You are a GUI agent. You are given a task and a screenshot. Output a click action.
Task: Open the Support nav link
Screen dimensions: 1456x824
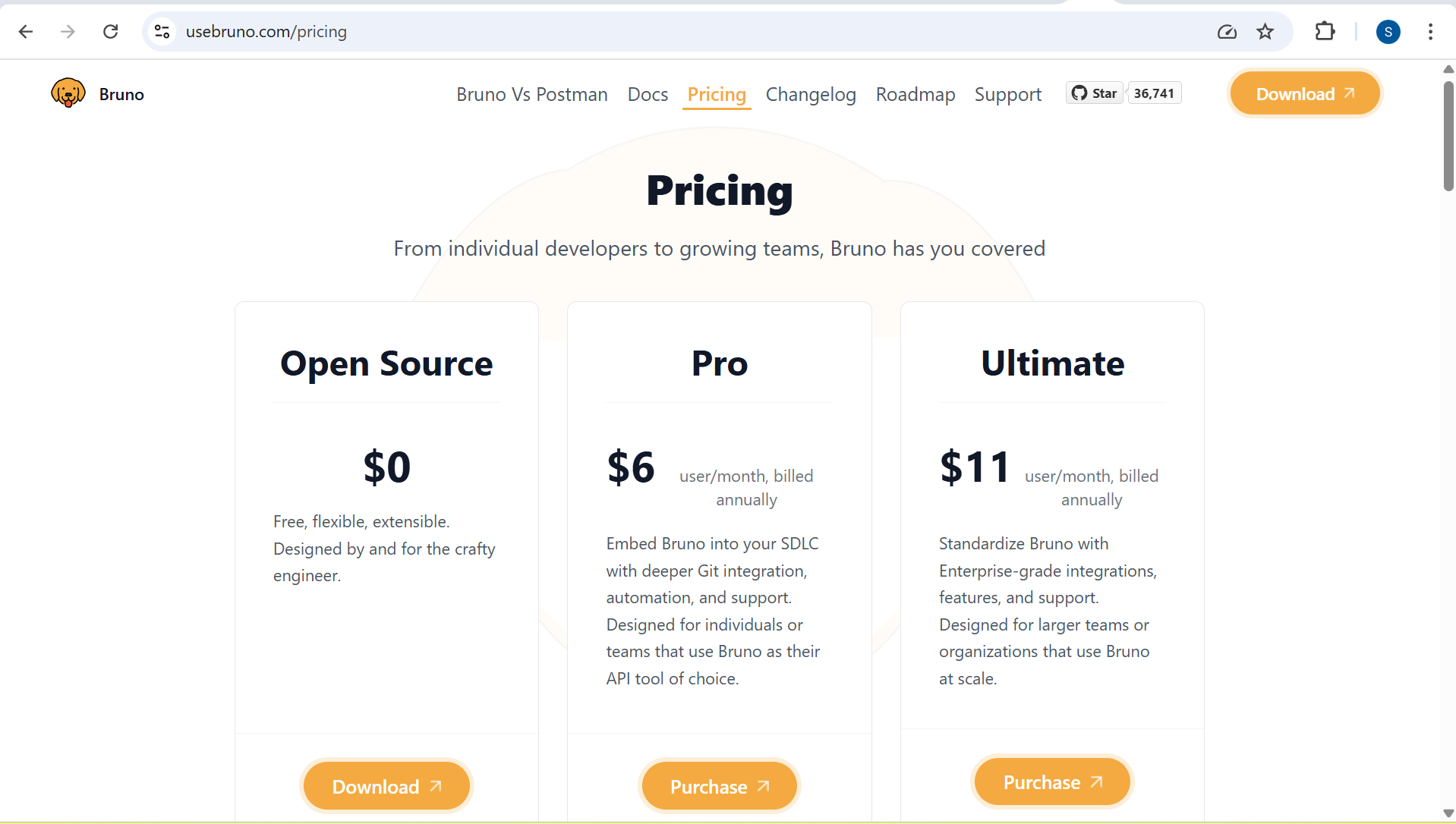click(x=1007, y=94)
